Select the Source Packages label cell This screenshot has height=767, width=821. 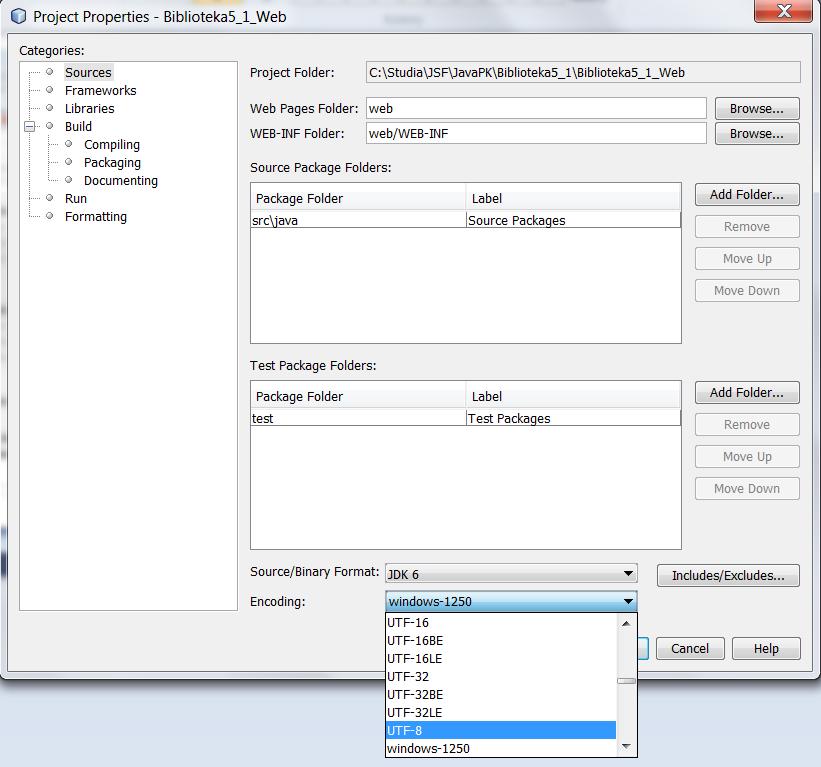[573, 220]
